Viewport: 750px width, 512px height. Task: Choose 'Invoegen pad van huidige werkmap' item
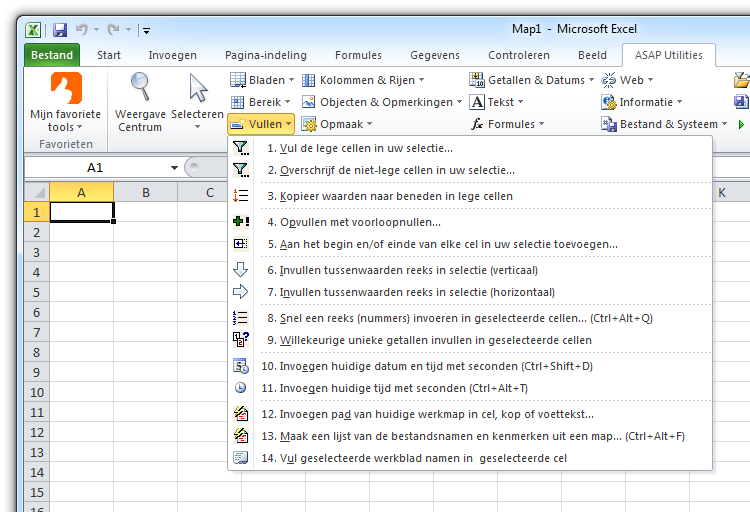coord(470,414)
